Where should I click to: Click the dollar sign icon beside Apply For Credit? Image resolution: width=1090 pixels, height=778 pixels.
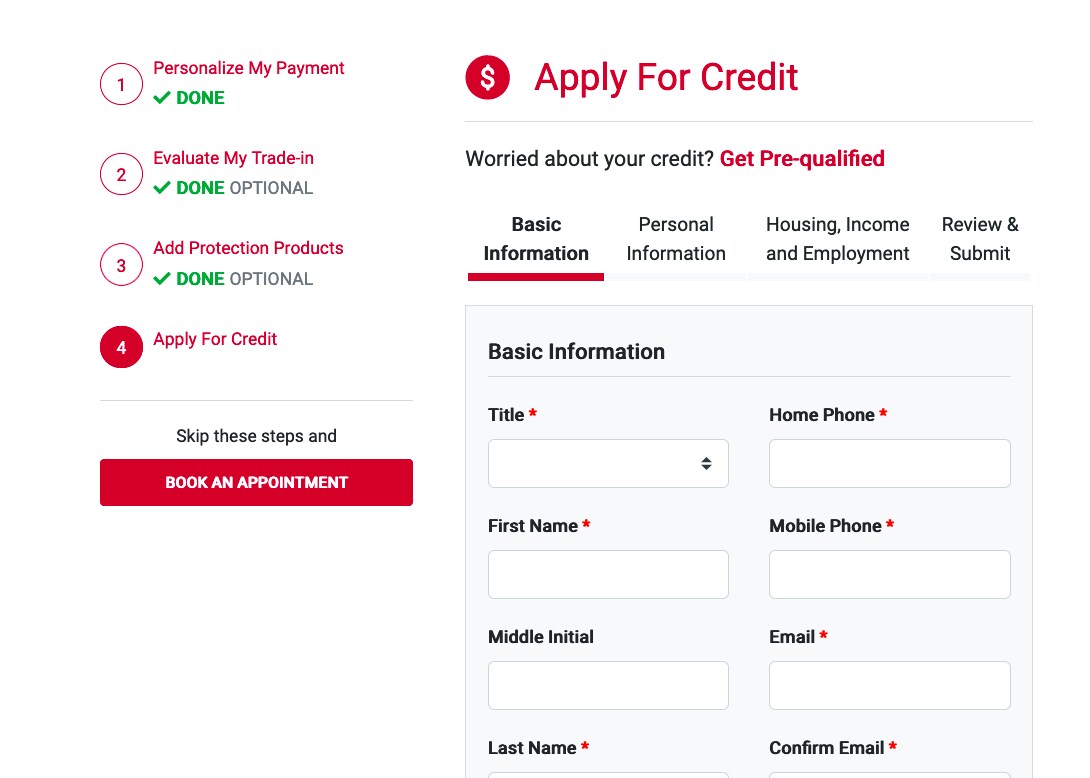pyautogui.click(x=487, y=77)
